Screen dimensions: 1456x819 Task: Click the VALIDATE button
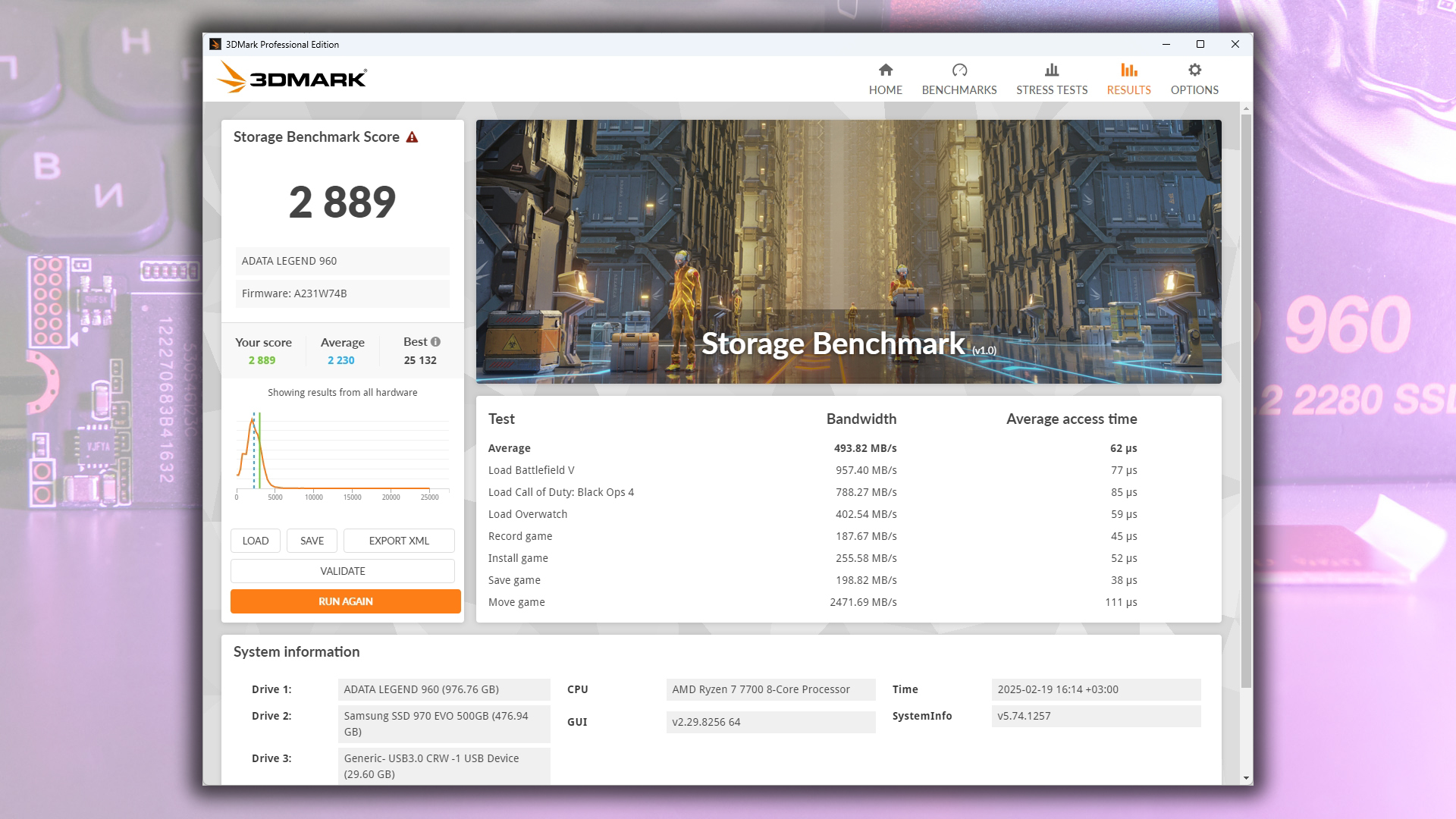tap(342, 571)
